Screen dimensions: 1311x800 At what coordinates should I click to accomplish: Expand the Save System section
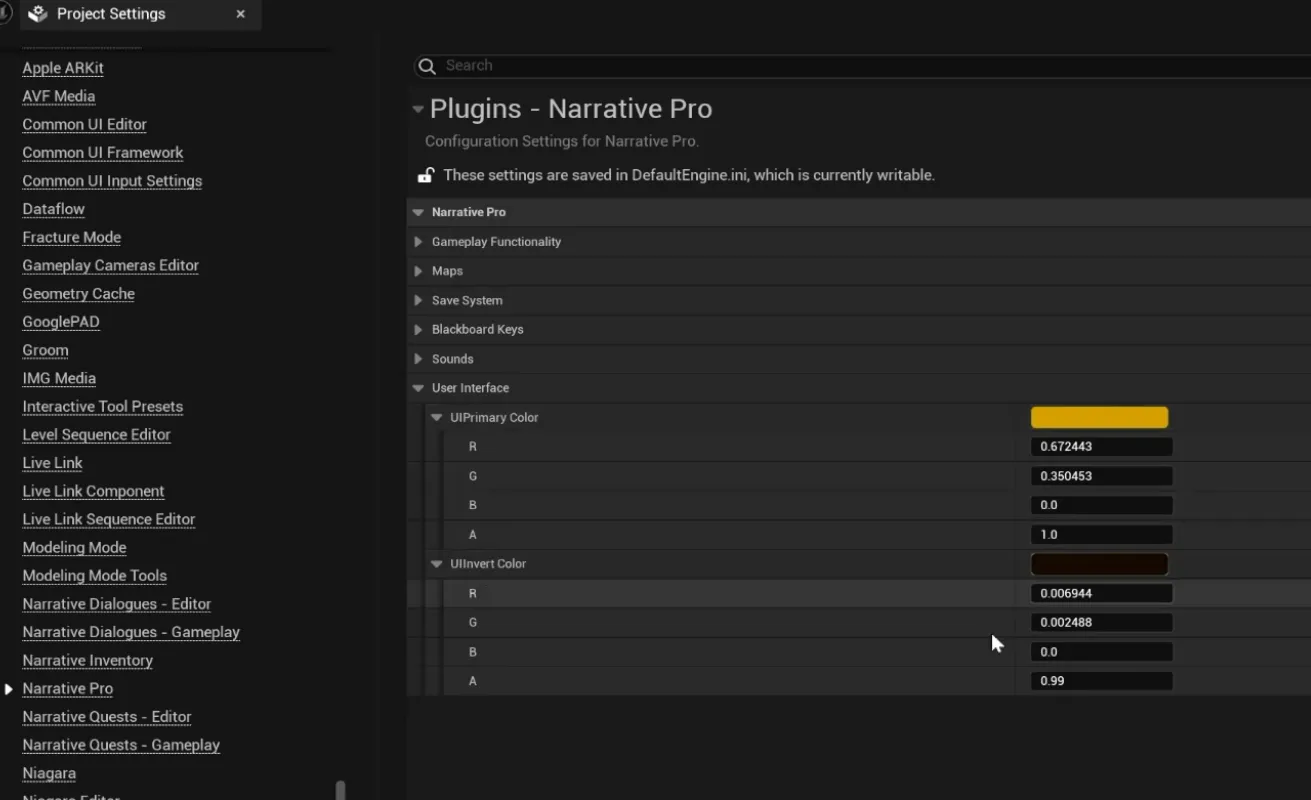418,300
